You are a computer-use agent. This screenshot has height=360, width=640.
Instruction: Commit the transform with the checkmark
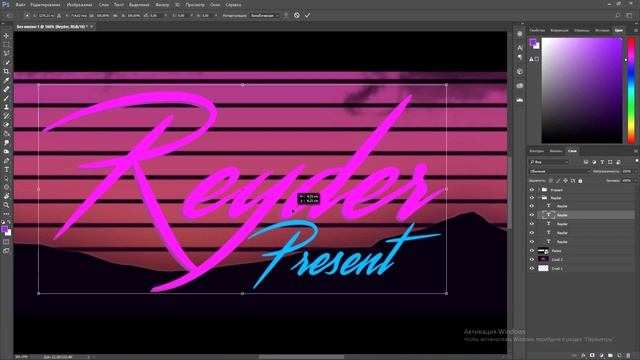307,16
